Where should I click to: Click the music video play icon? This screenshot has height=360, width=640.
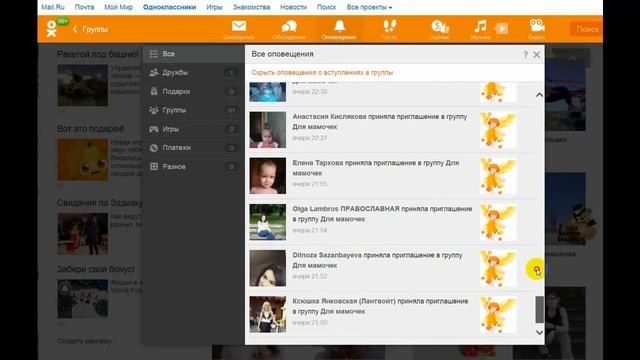(502, 29)
